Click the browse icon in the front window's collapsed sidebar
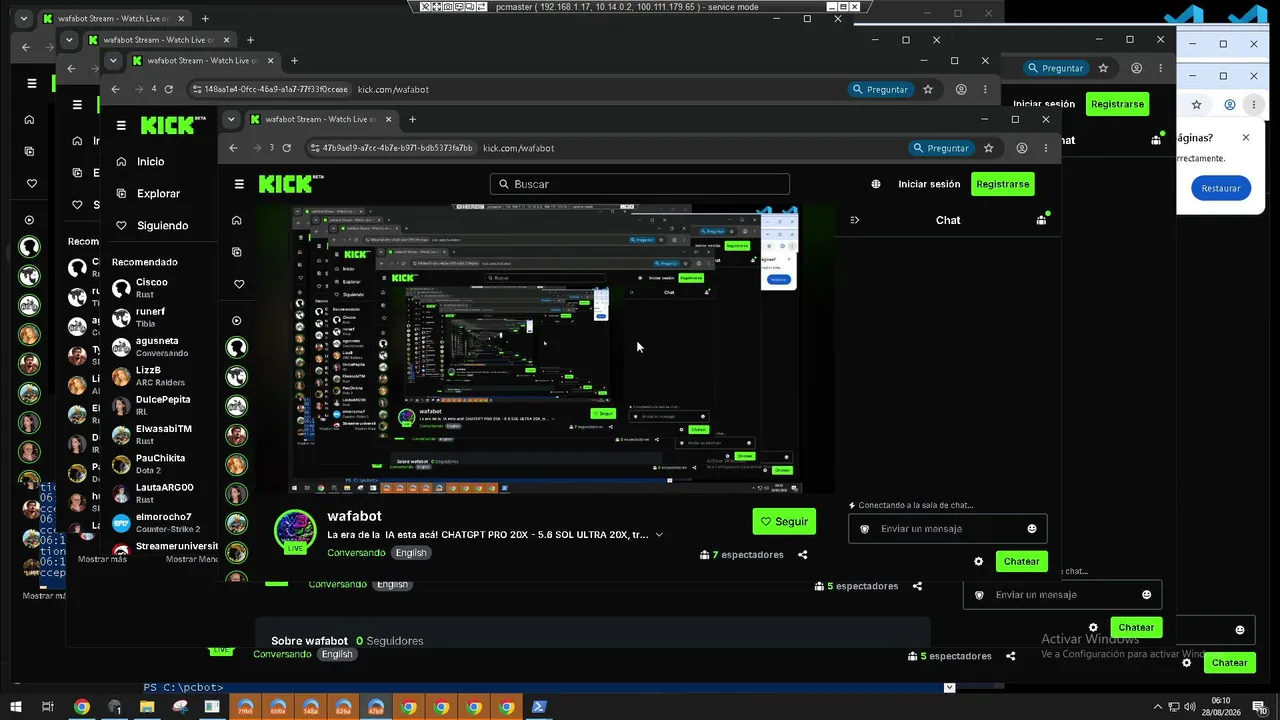1280x720 pixels. click(x=237, y=252)
